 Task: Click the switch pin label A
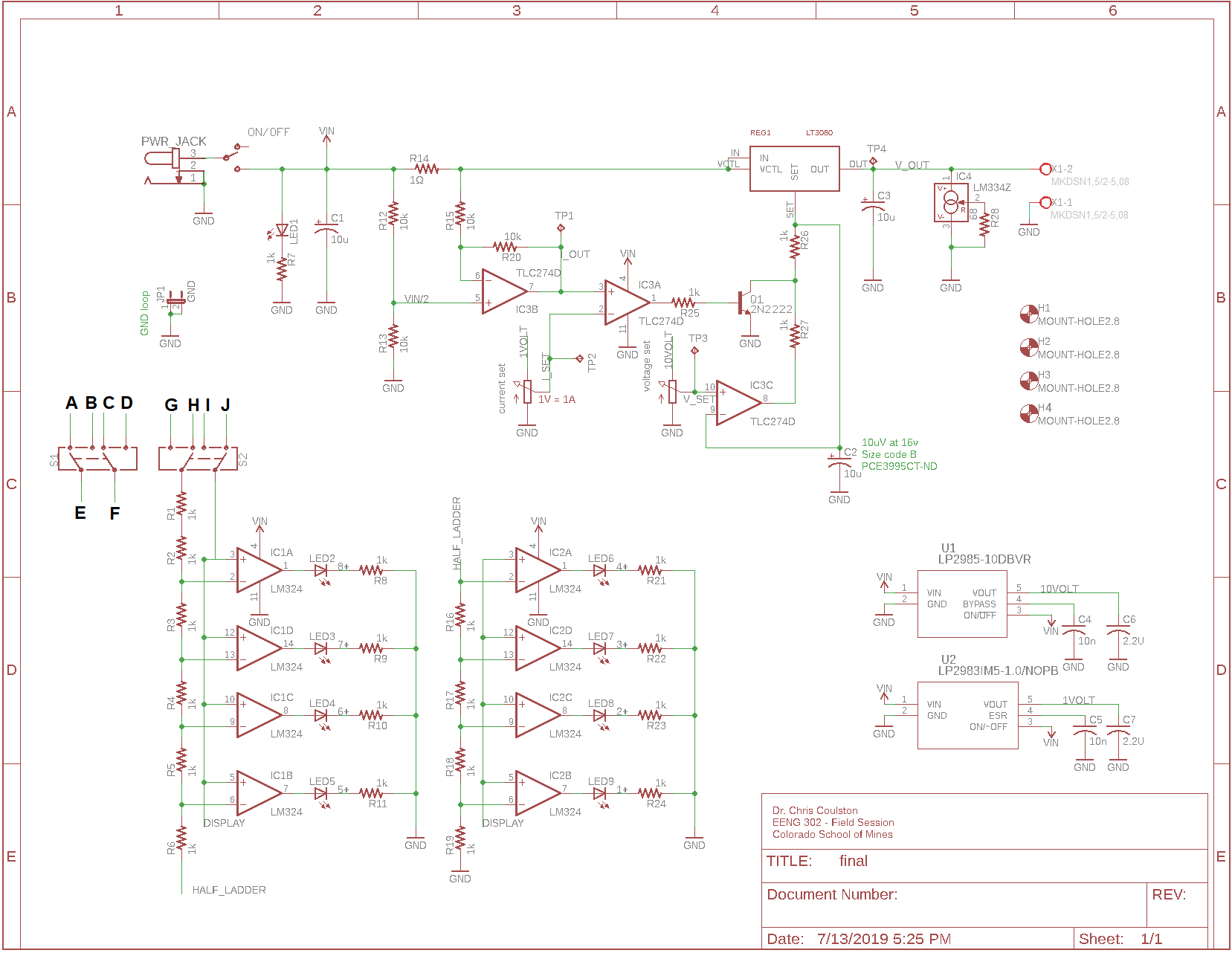71,403
